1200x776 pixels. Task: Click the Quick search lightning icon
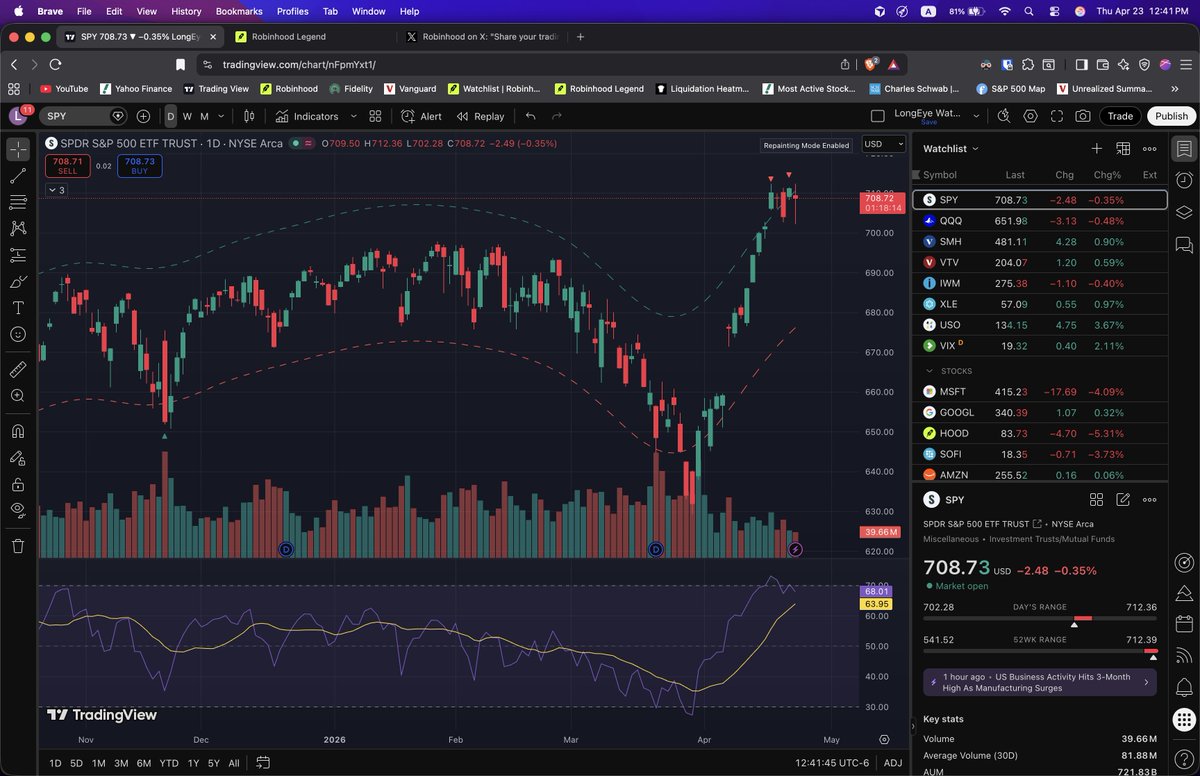pos(1004,116)
